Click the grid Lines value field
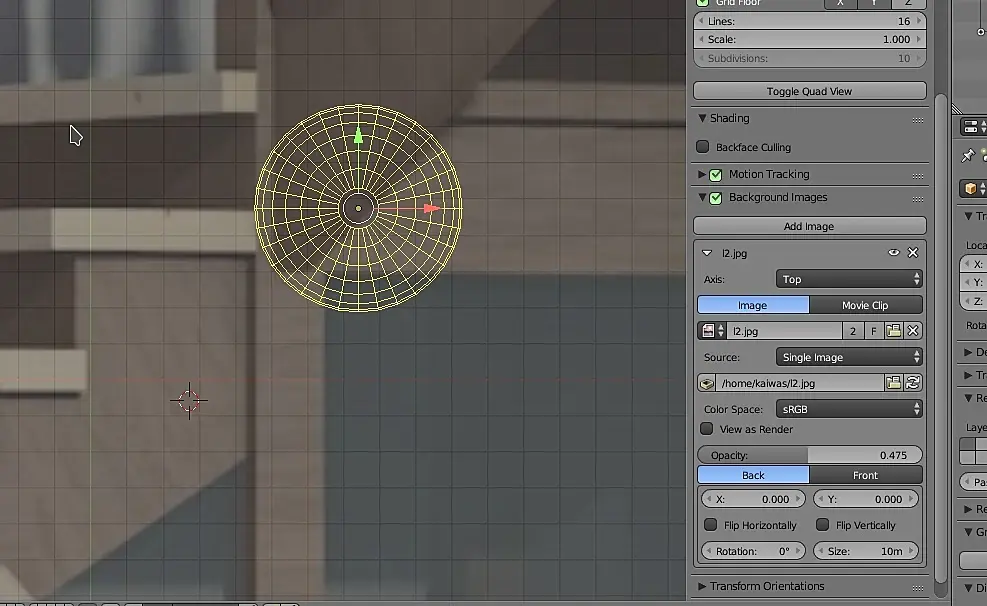 (x=809, y=21)
